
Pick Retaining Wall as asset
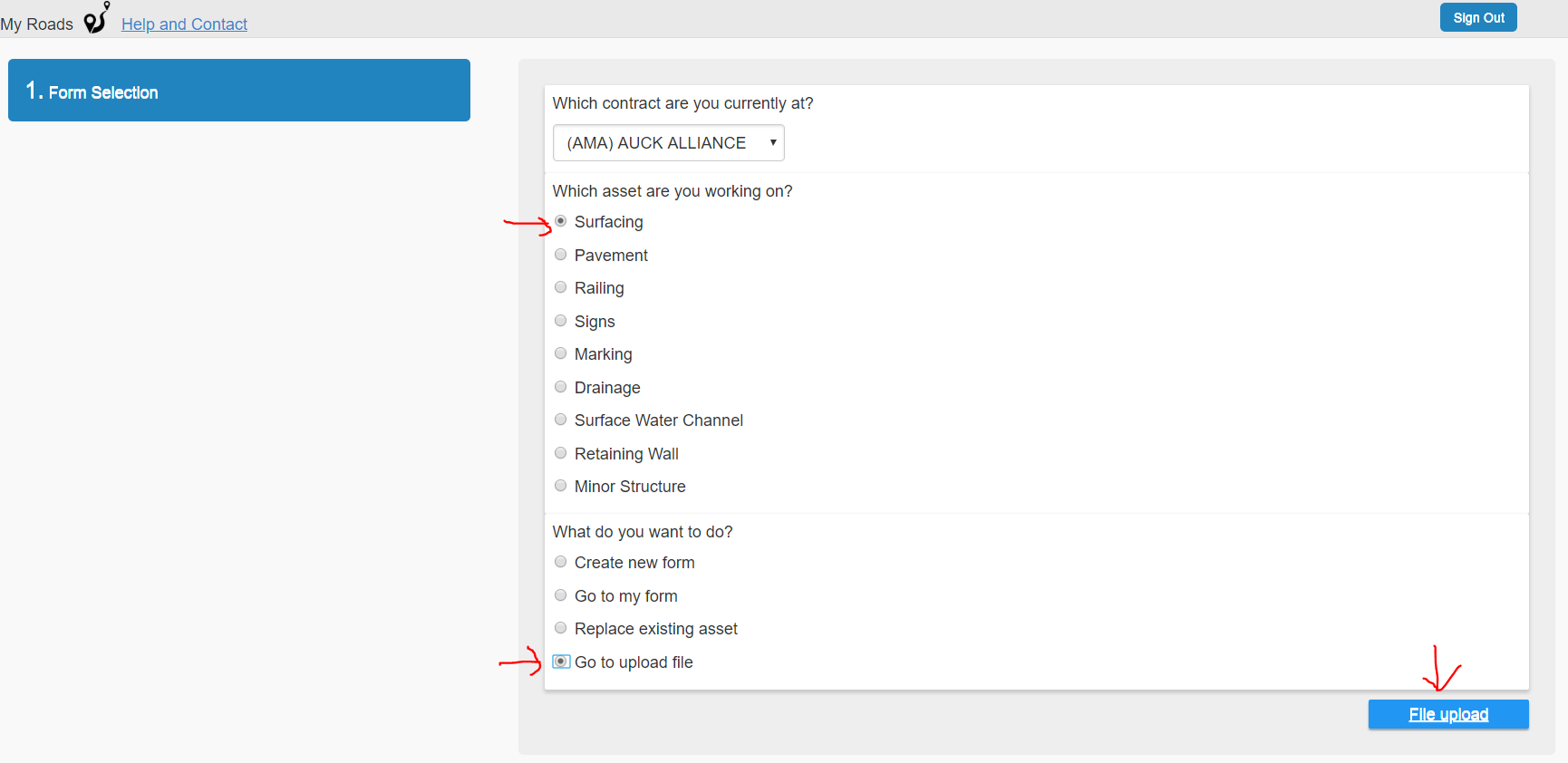click(561, 453)
